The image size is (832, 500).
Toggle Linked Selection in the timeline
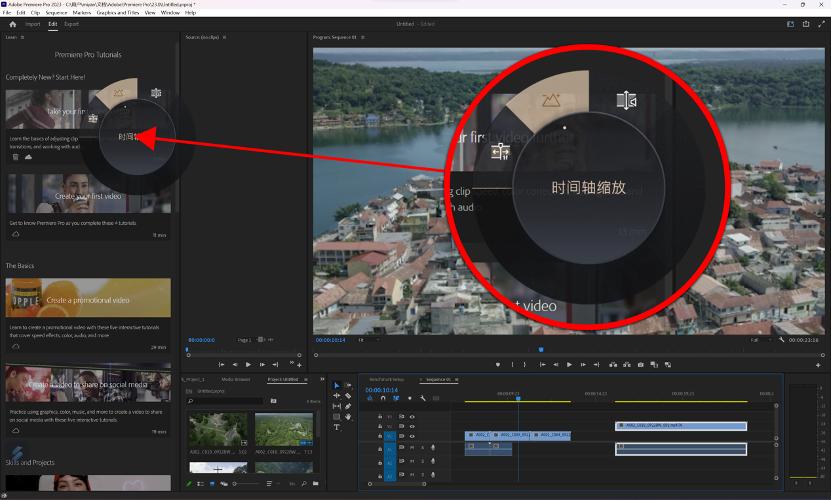point(396,398)
